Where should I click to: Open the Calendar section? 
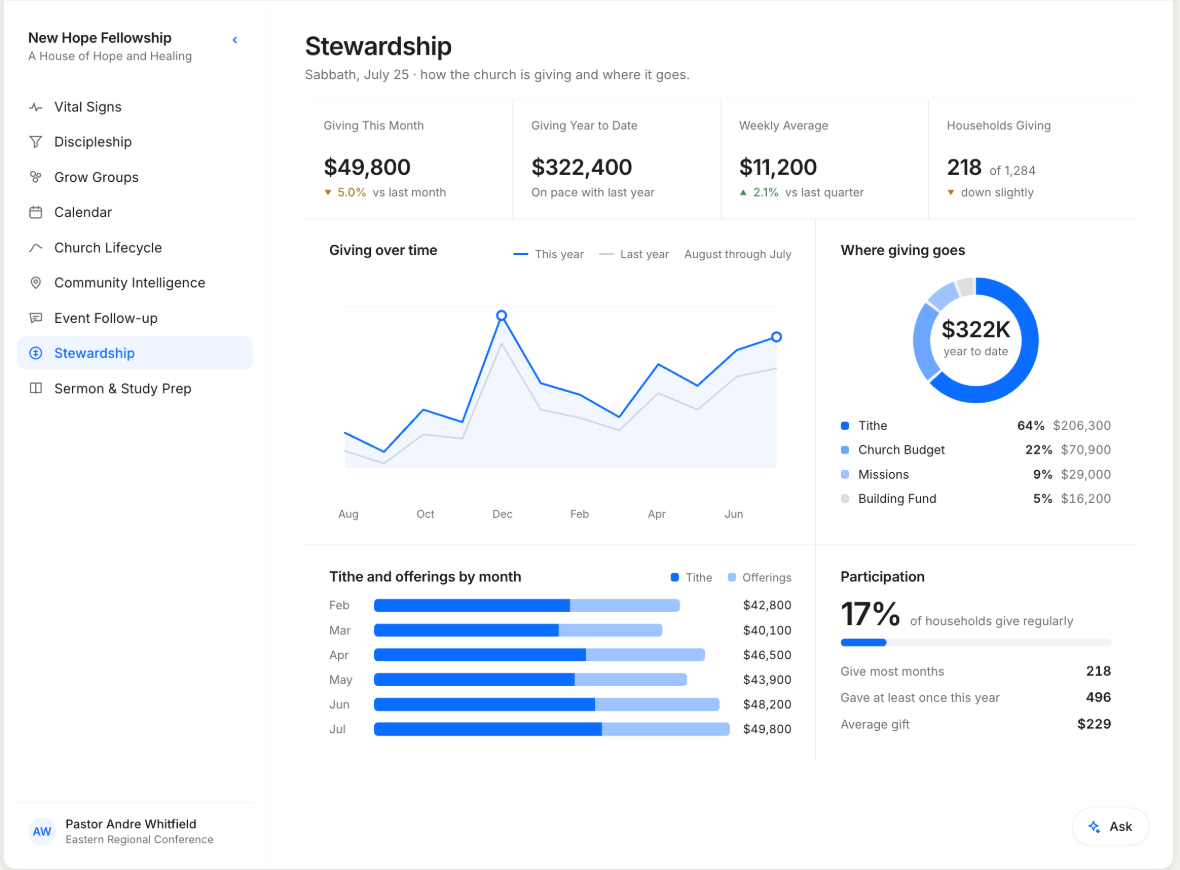(x=135, y=212)
